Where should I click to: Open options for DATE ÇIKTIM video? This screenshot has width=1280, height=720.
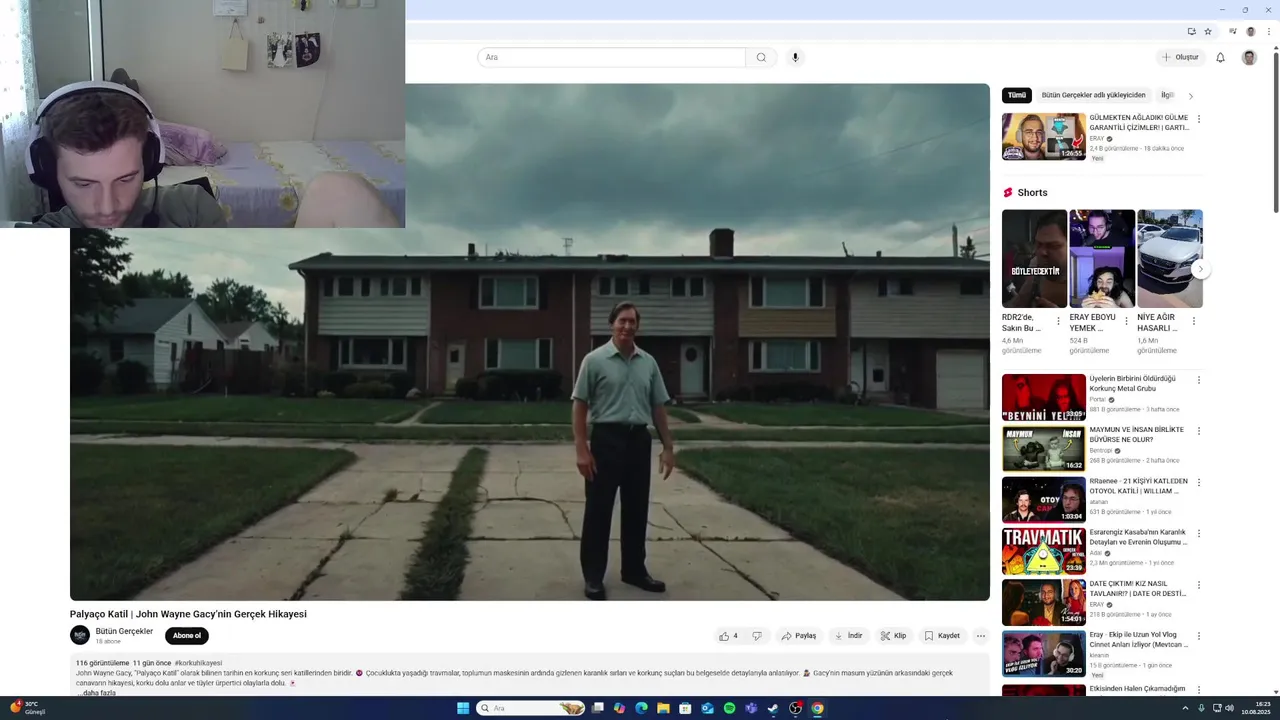click(x=1199, y=585)
